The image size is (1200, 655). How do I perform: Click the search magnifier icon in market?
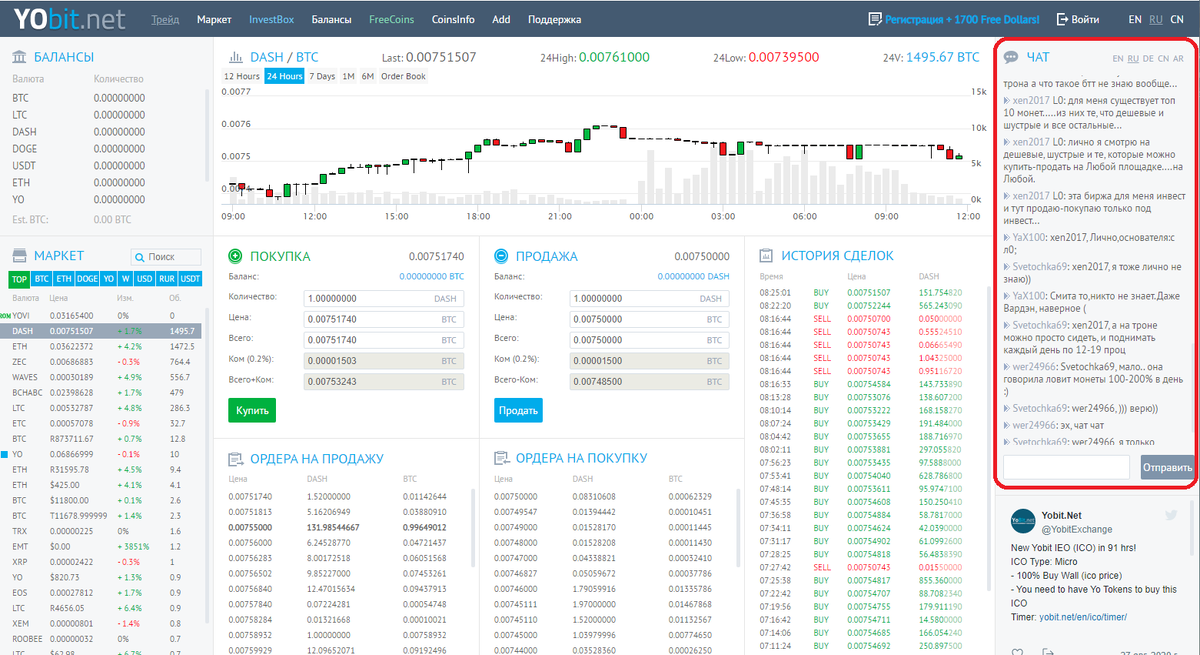point(140,257)
